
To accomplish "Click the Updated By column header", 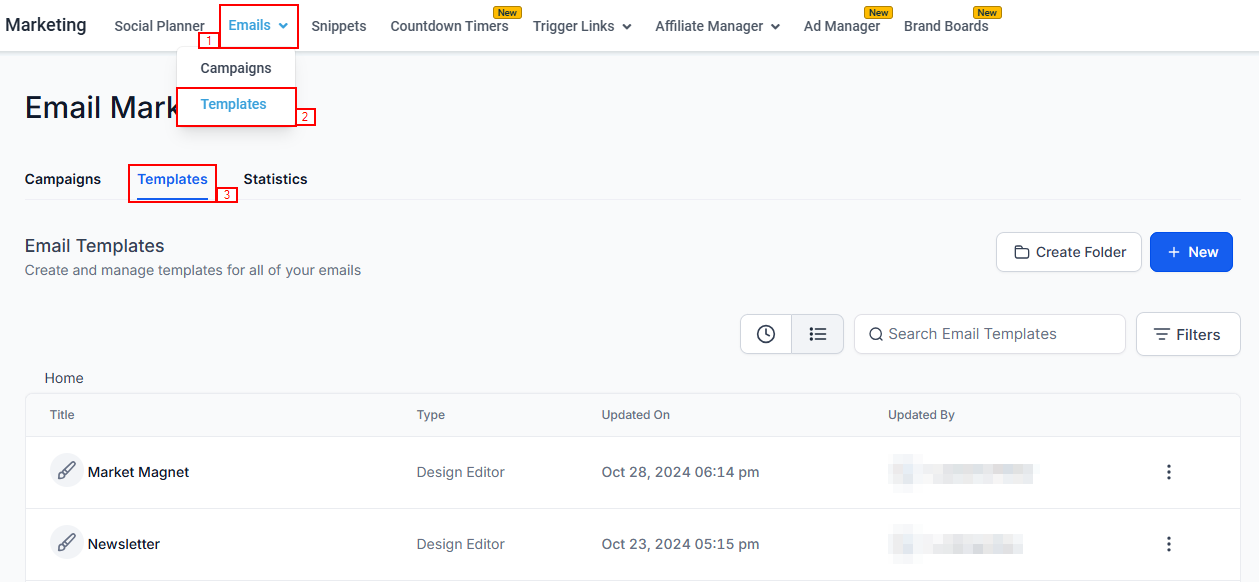I will (922, 414).
